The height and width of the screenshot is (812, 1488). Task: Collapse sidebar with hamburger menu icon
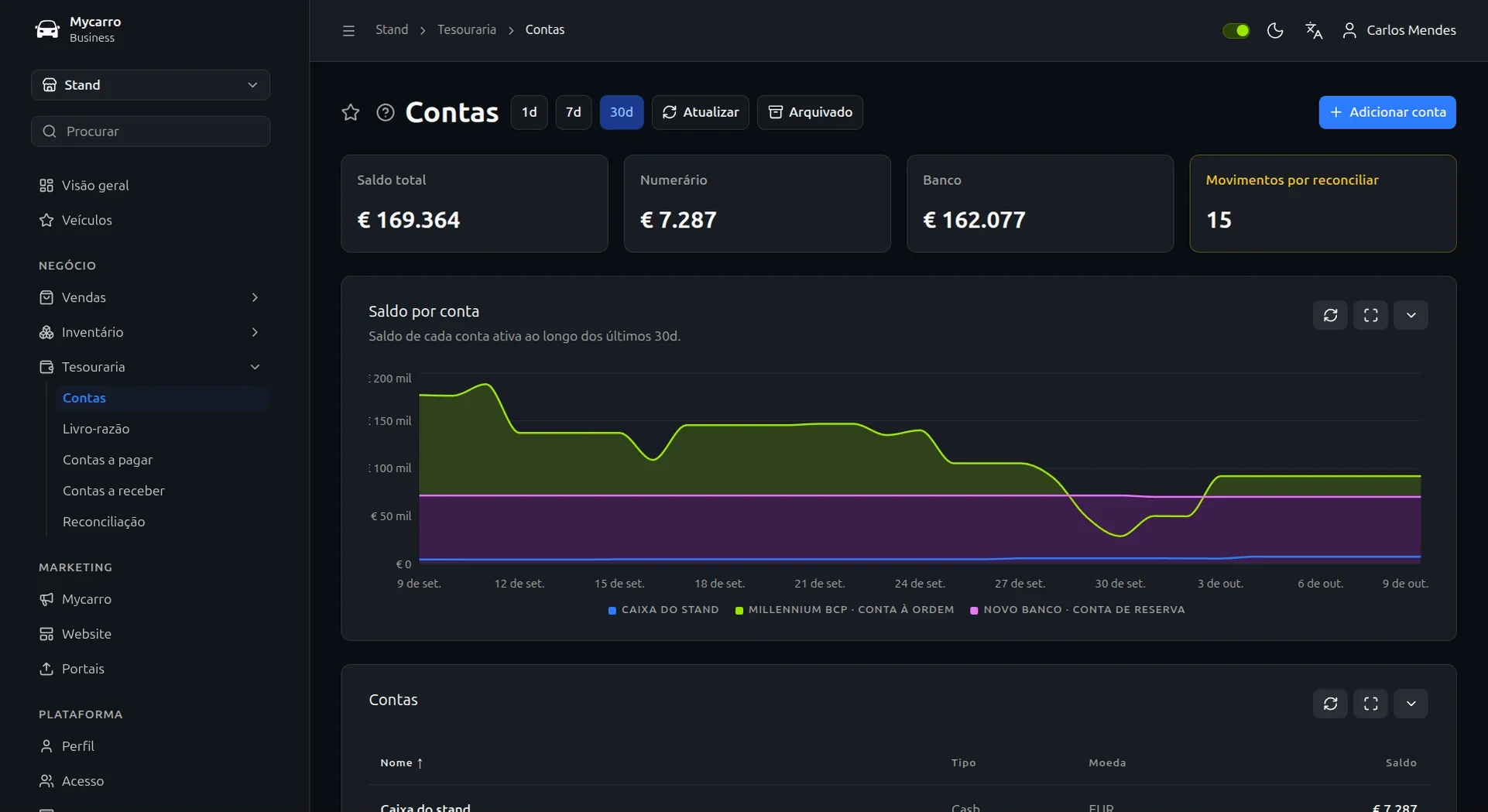pos(348,30)
